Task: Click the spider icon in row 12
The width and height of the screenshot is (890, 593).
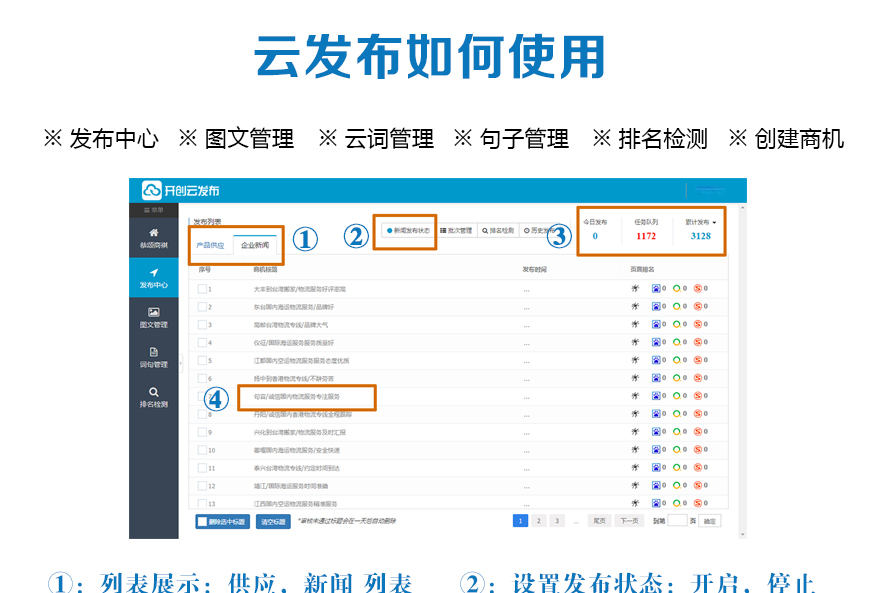Action: pos(635,485)
